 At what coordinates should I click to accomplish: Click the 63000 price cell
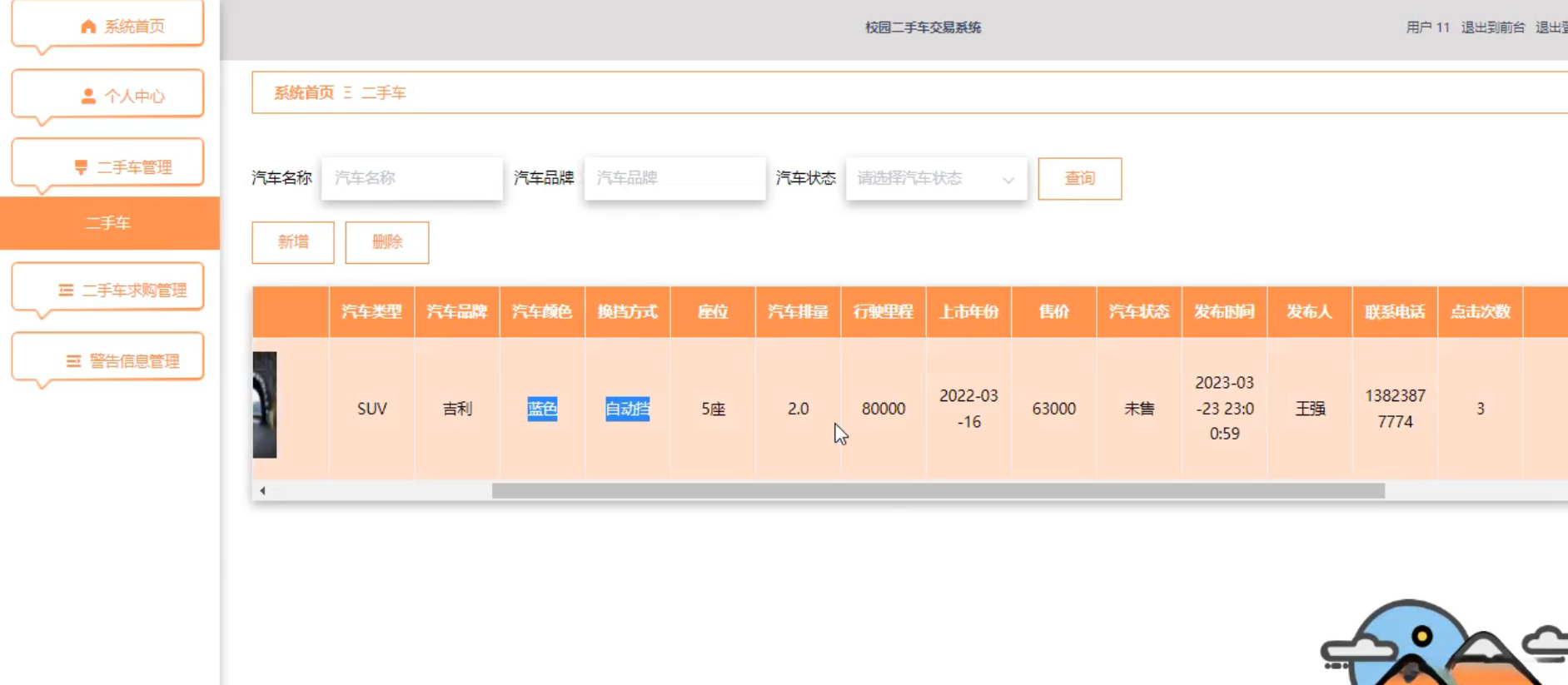[1054, 409]
